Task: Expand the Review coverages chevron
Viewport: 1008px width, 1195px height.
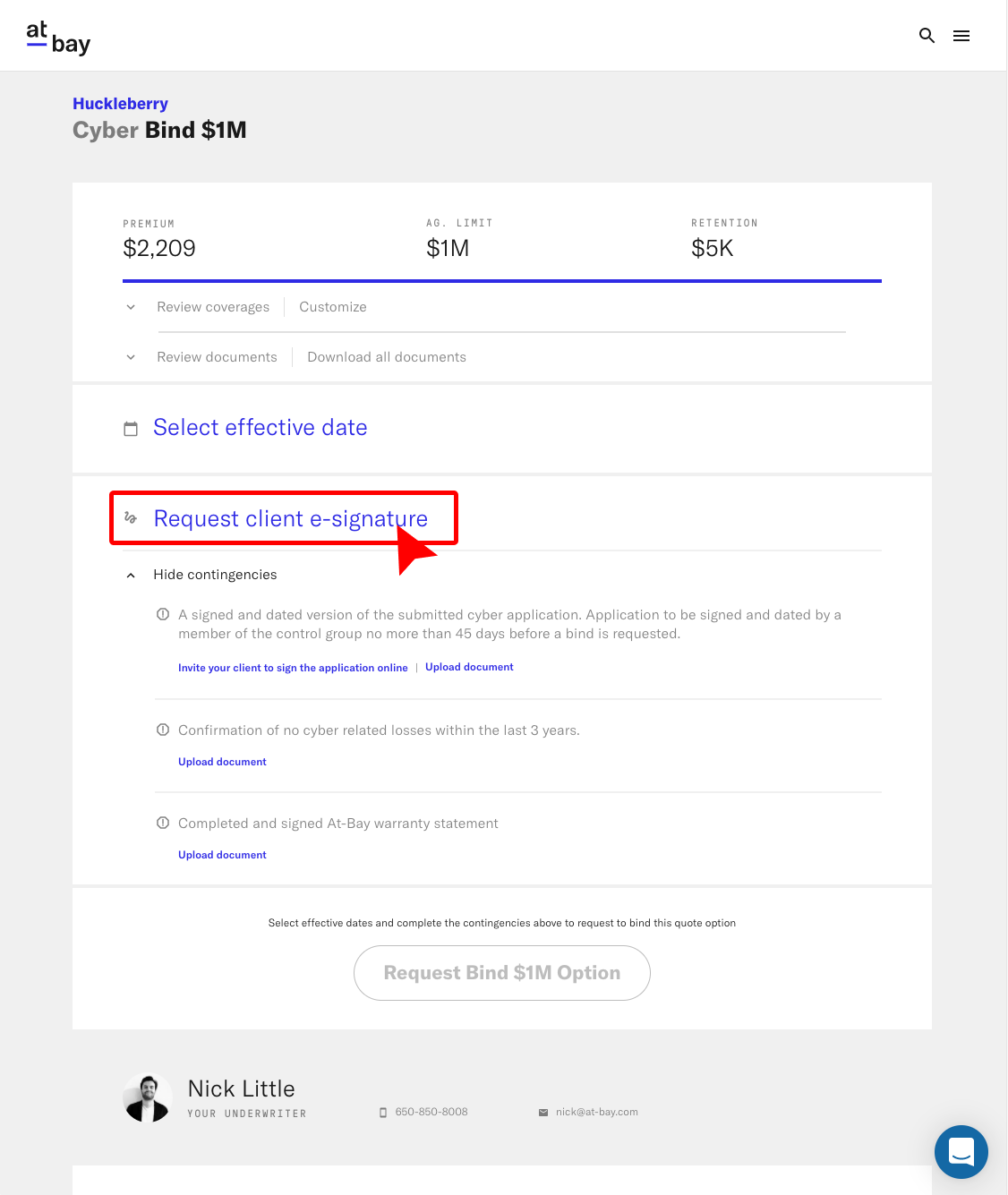Action: (x=131, y=307)
